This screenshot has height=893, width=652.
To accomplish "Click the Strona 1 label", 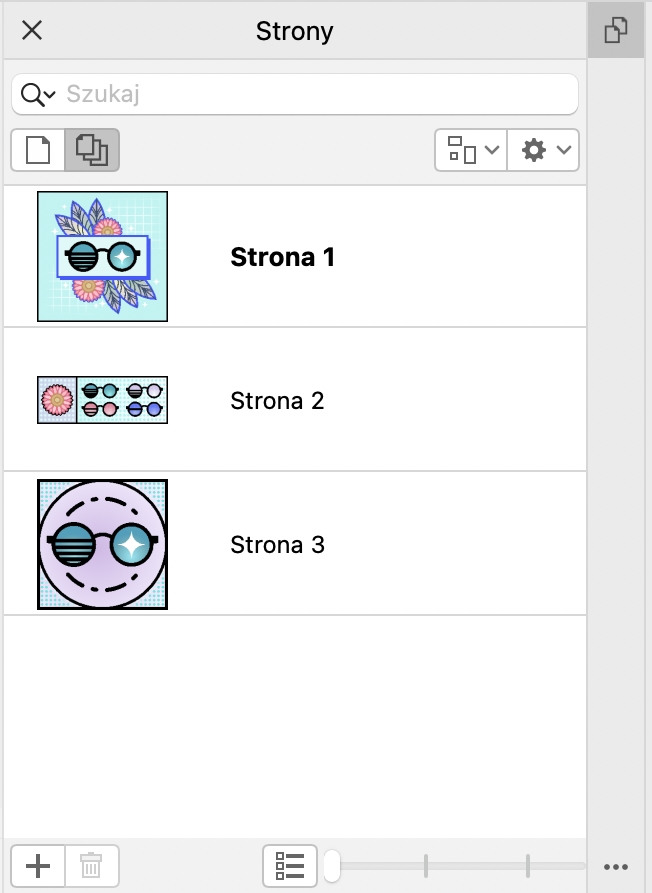I will click(x=282, y=257).
